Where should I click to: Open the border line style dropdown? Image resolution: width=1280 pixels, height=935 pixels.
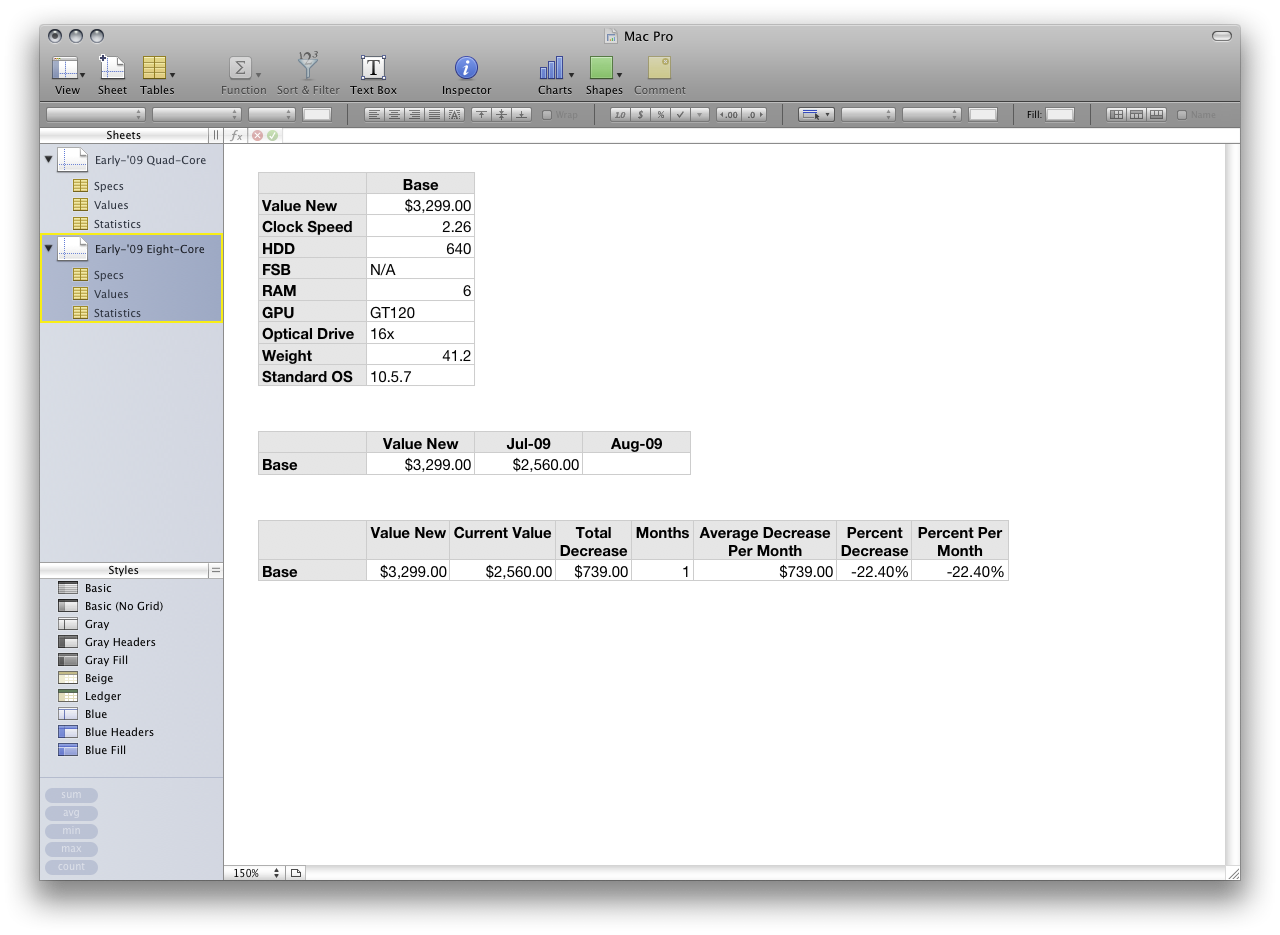click(868, 115)
